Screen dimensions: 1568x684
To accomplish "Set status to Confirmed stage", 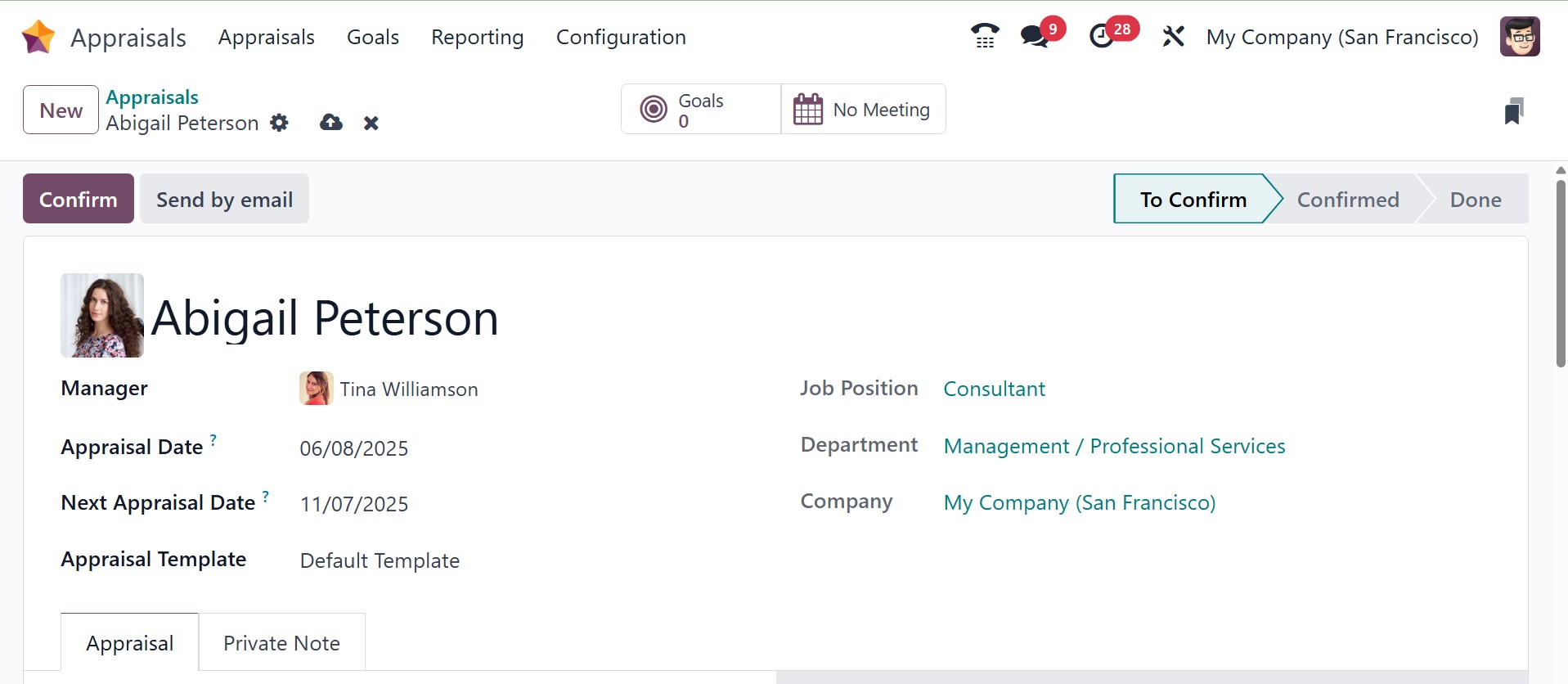I will [1347, 200].
